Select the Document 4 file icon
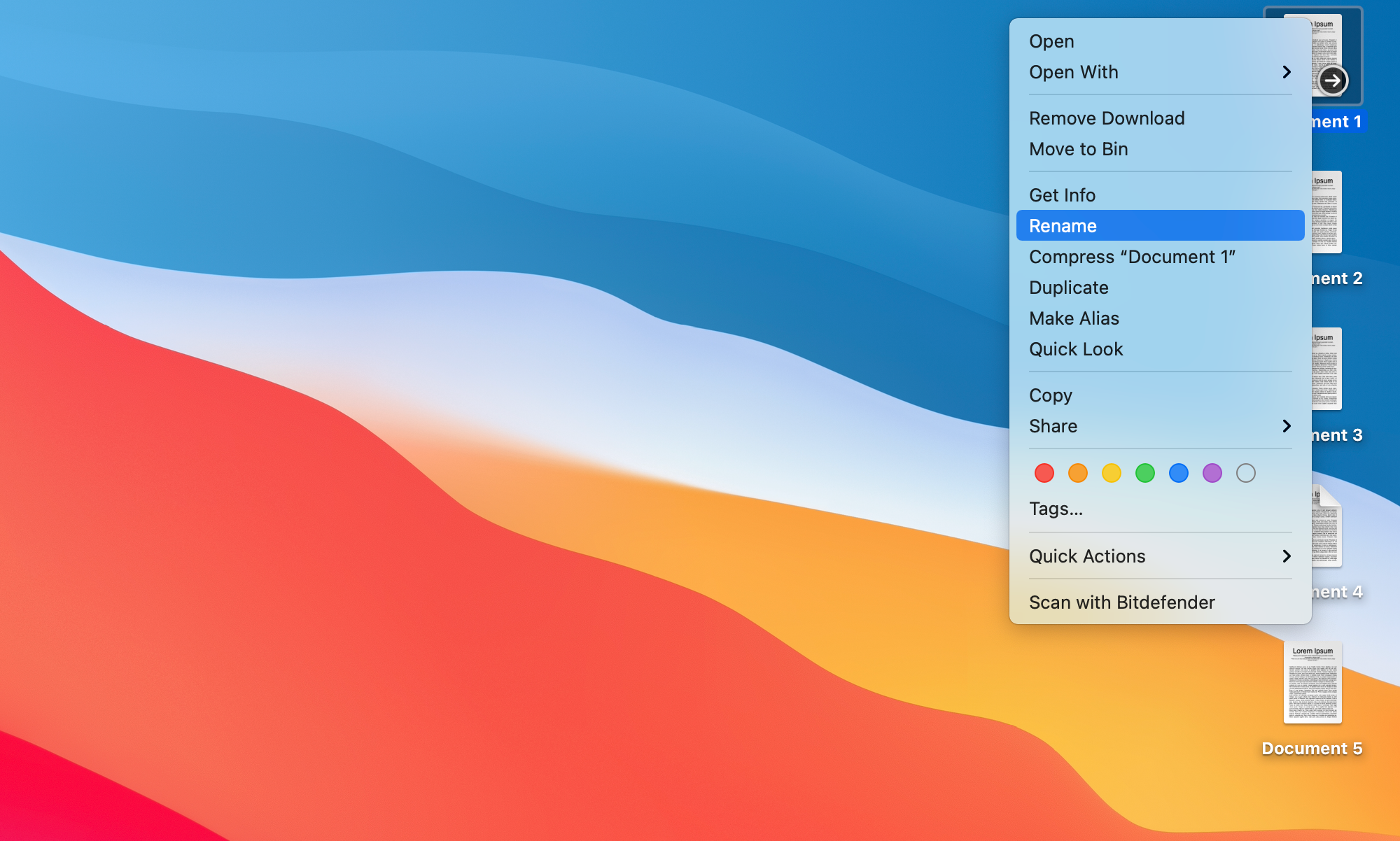The width and height of the screenshot is (1400, 841). (x=1326, y=525)
